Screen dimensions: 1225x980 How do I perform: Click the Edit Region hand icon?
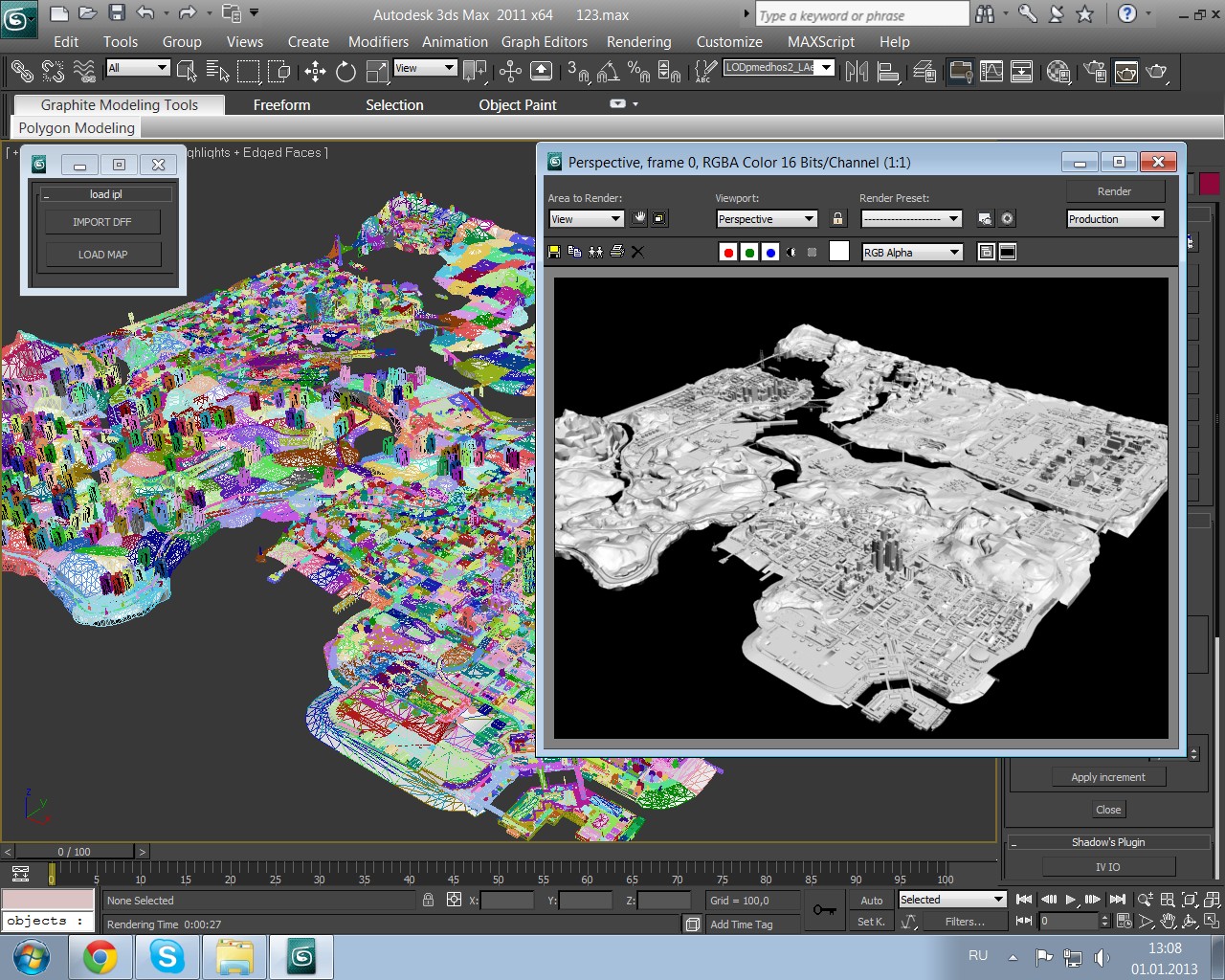point(639,218)
